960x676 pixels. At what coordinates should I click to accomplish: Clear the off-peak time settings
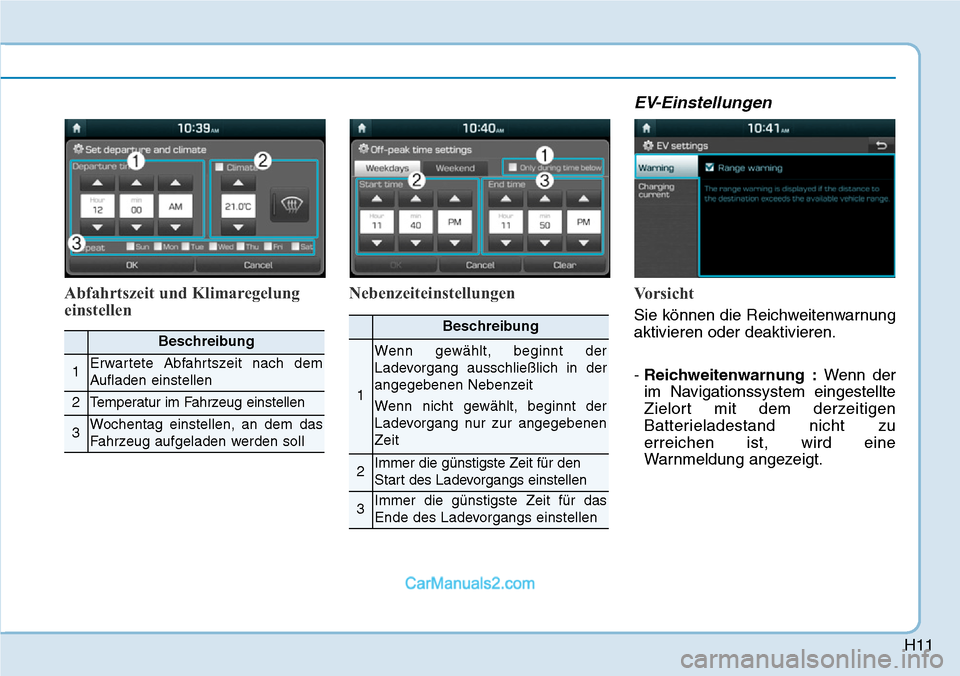pyautogui.click(x=564, y=265)
